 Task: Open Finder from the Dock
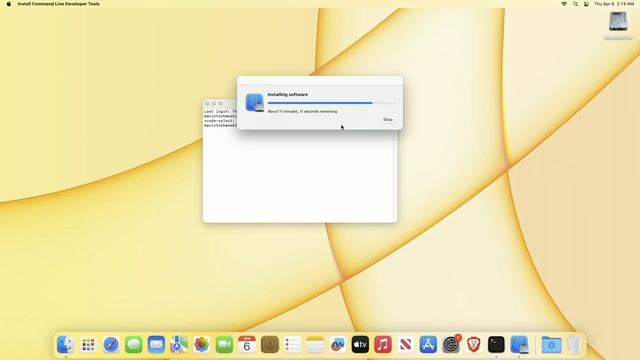click(65, 344)
